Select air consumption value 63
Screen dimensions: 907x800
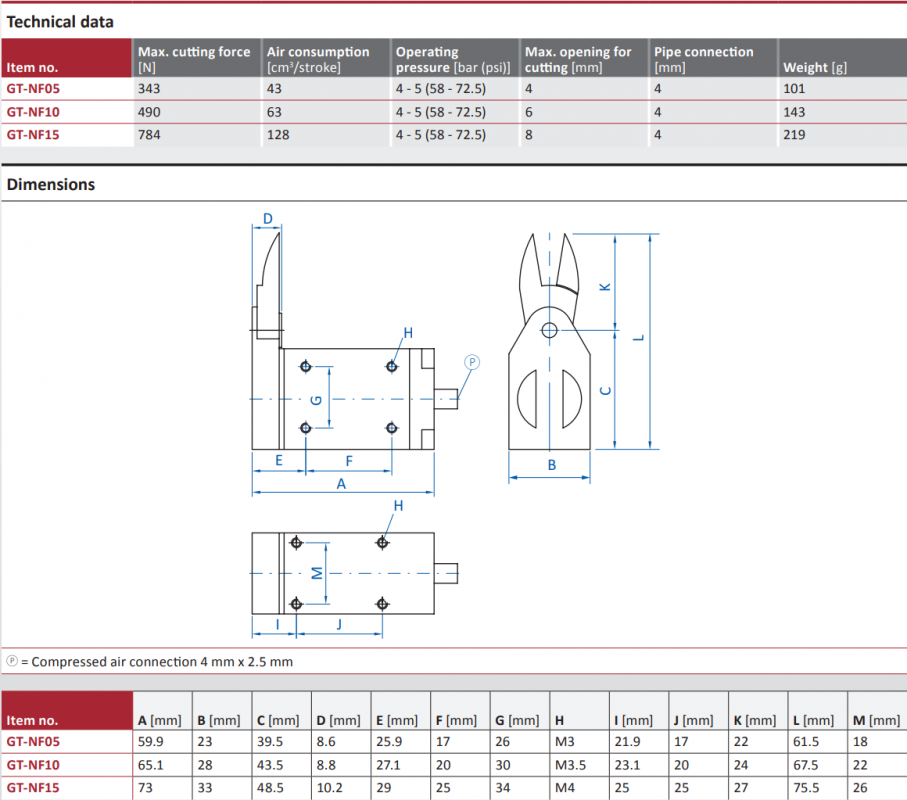click(x=274, y=112)
